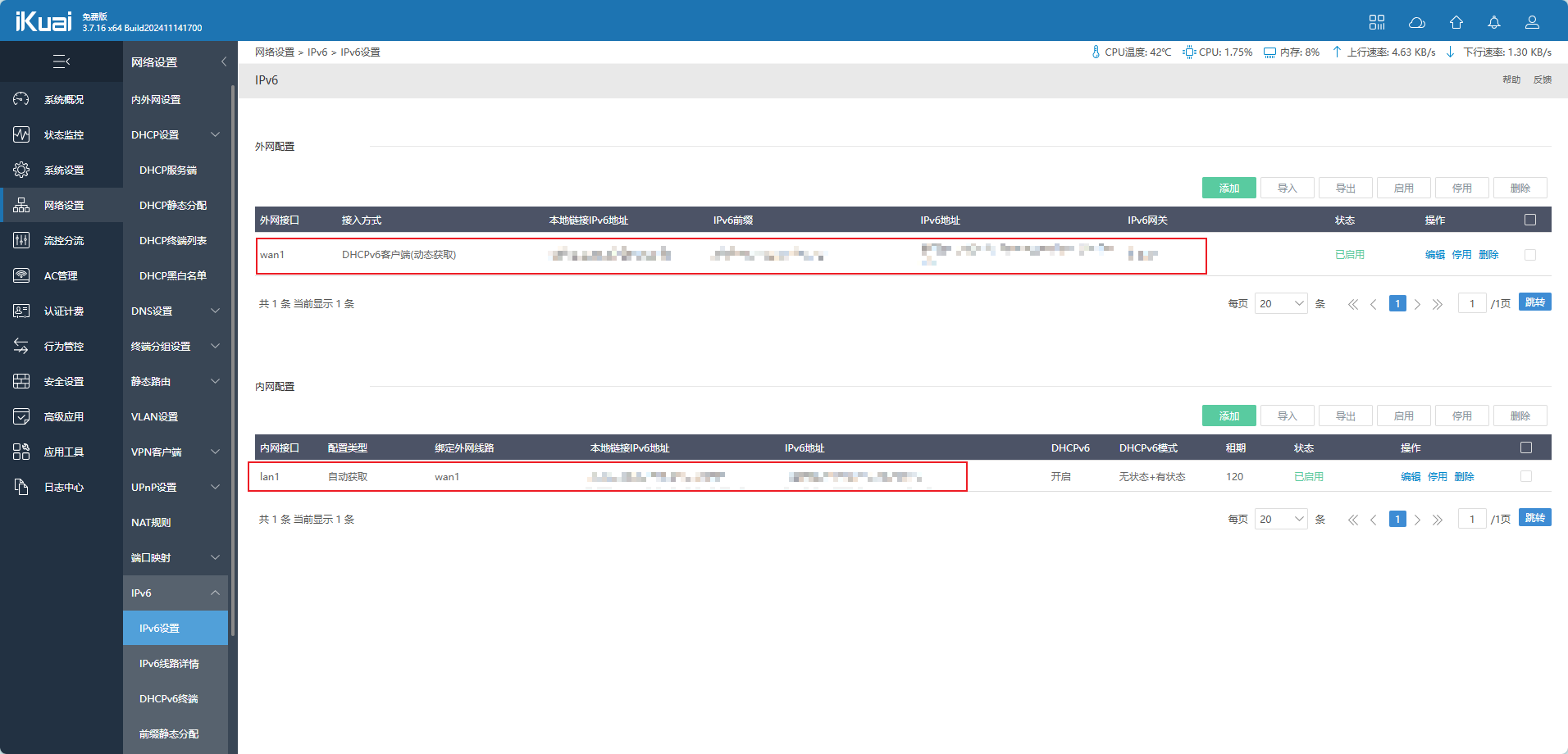The height and width of the screenshot is (754, 1568).
Task: Open NAT规则 menu item
Action: 151,522
